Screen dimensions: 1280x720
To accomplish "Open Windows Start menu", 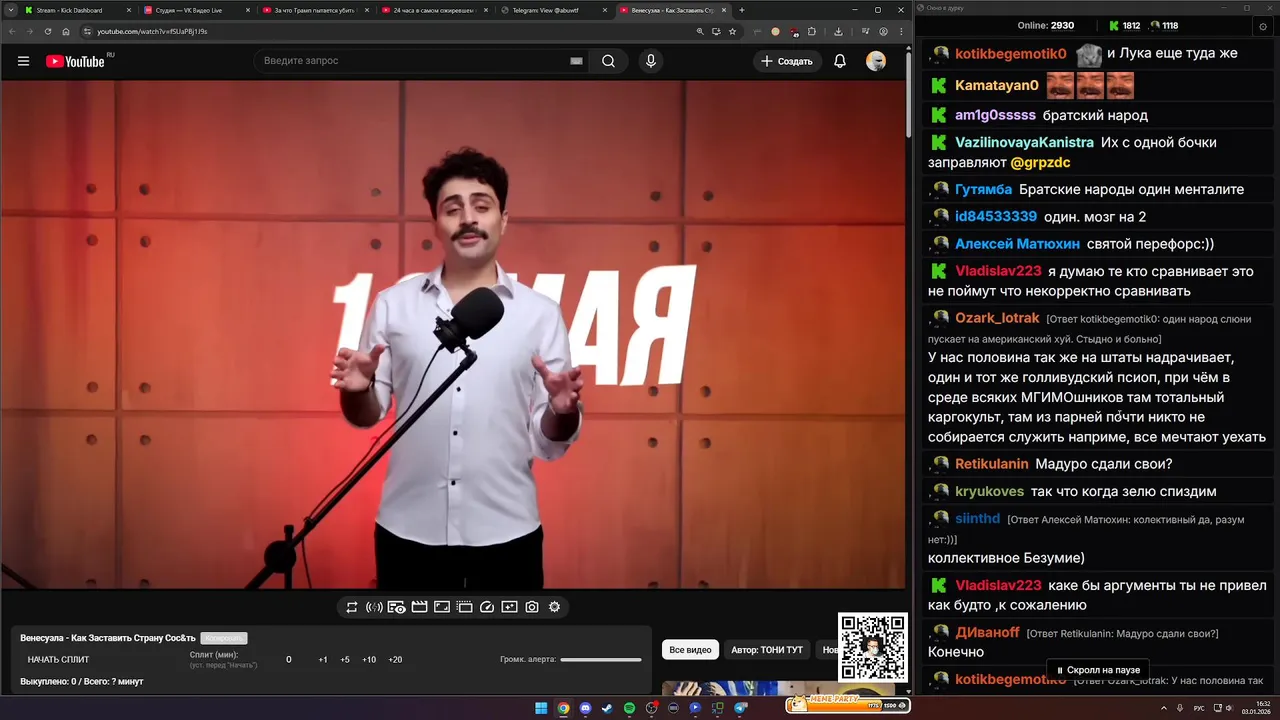I will coord(541,708).
